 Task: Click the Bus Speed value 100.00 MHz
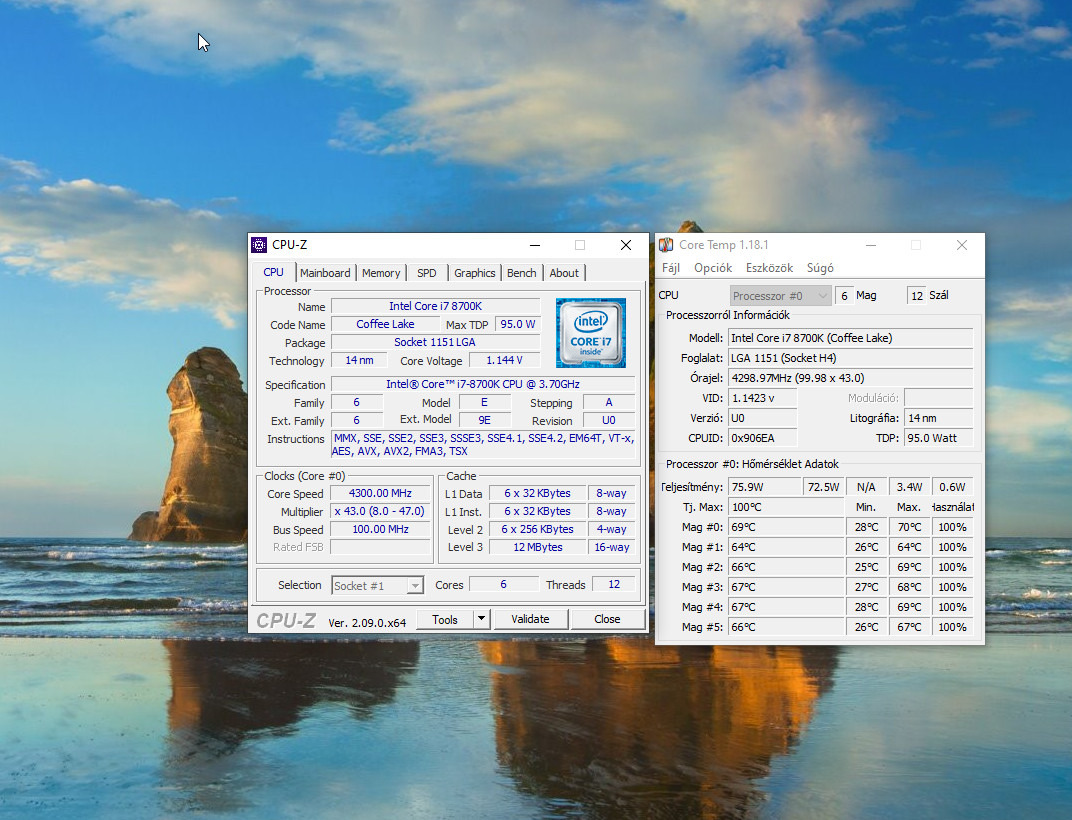(x=380, y=529)
